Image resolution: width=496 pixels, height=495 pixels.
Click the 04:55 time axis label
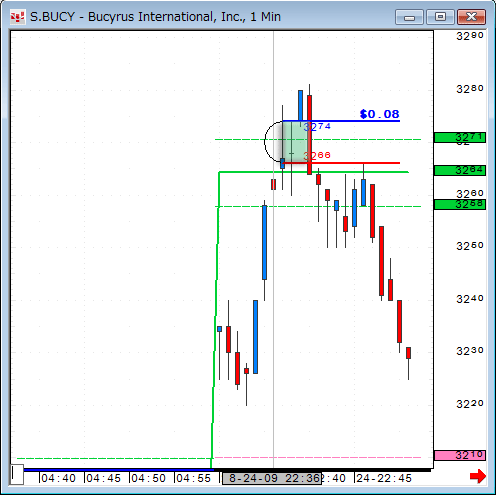point(194,478)
